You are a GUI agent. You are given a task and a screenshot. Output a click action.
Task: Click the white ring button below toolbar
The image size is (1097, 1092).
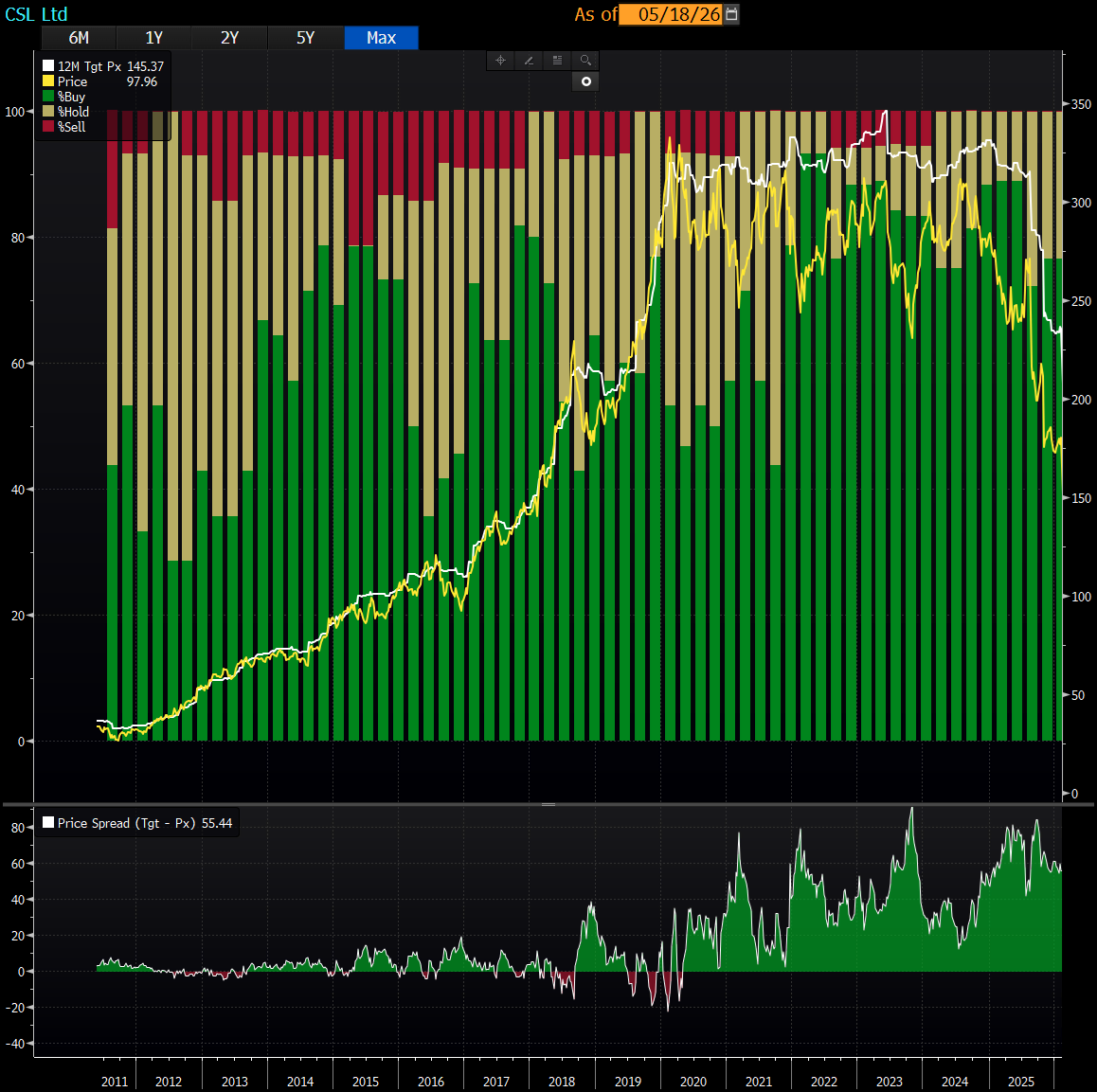click(586, 81)
